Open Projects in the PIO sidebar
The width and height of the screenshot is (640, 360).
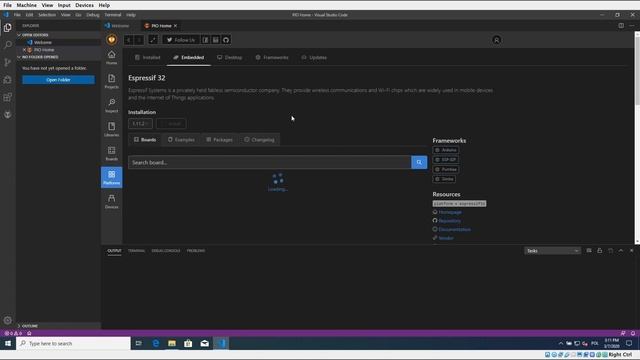click(x=111, y=81)
